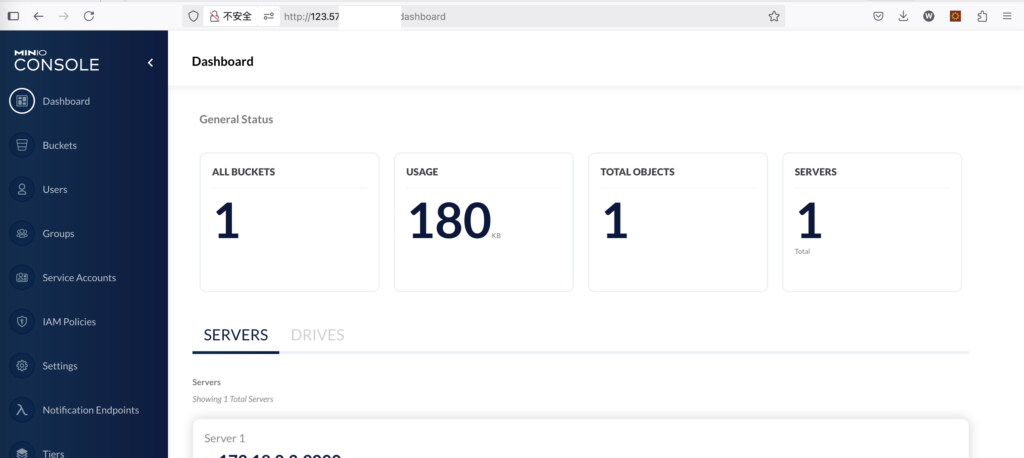Open the browser downloads panel
The height and width of the screenshot is (458, 1024).
(903, 16)
